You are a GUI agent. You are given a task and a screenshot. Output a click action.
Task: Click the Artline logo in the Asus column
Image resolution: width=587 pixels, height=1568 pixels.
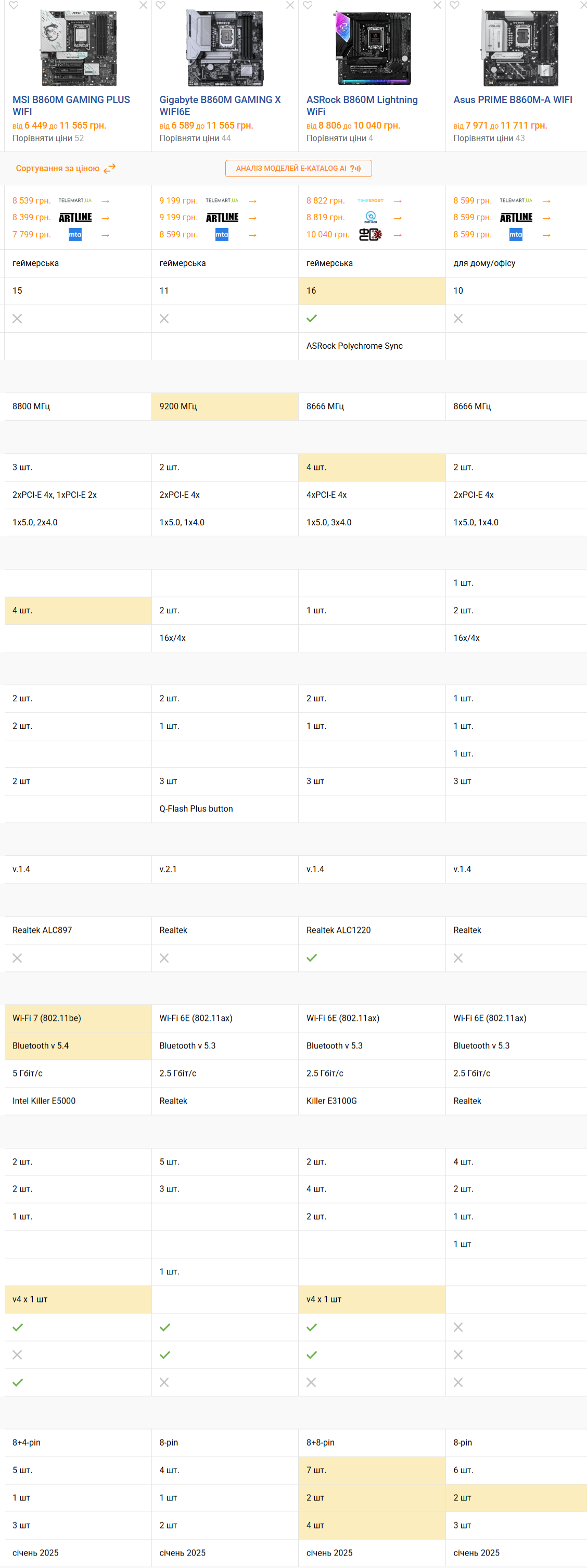(516, 217)
